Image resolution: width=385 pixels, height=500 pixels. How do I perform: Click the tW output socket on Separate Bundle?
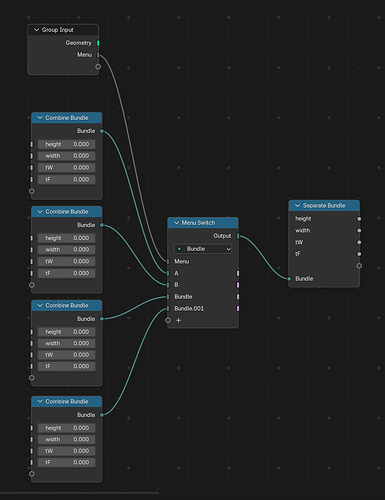tap(359, 242)
